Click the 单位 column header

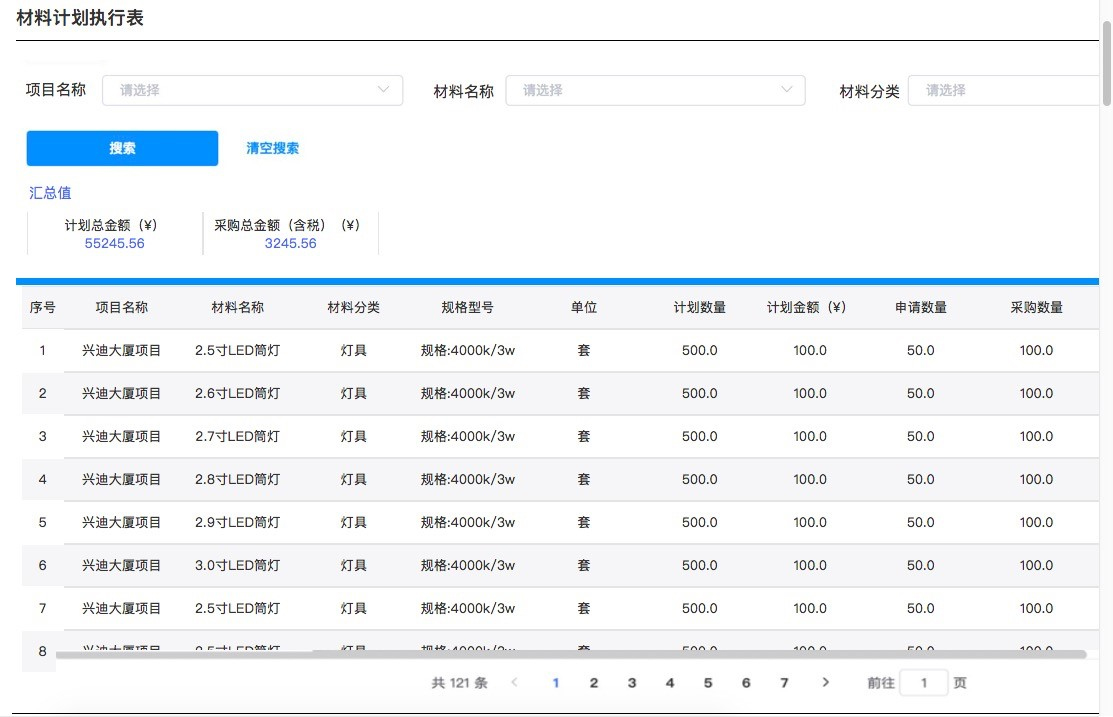pyautogui.click(x=583, y=307)
